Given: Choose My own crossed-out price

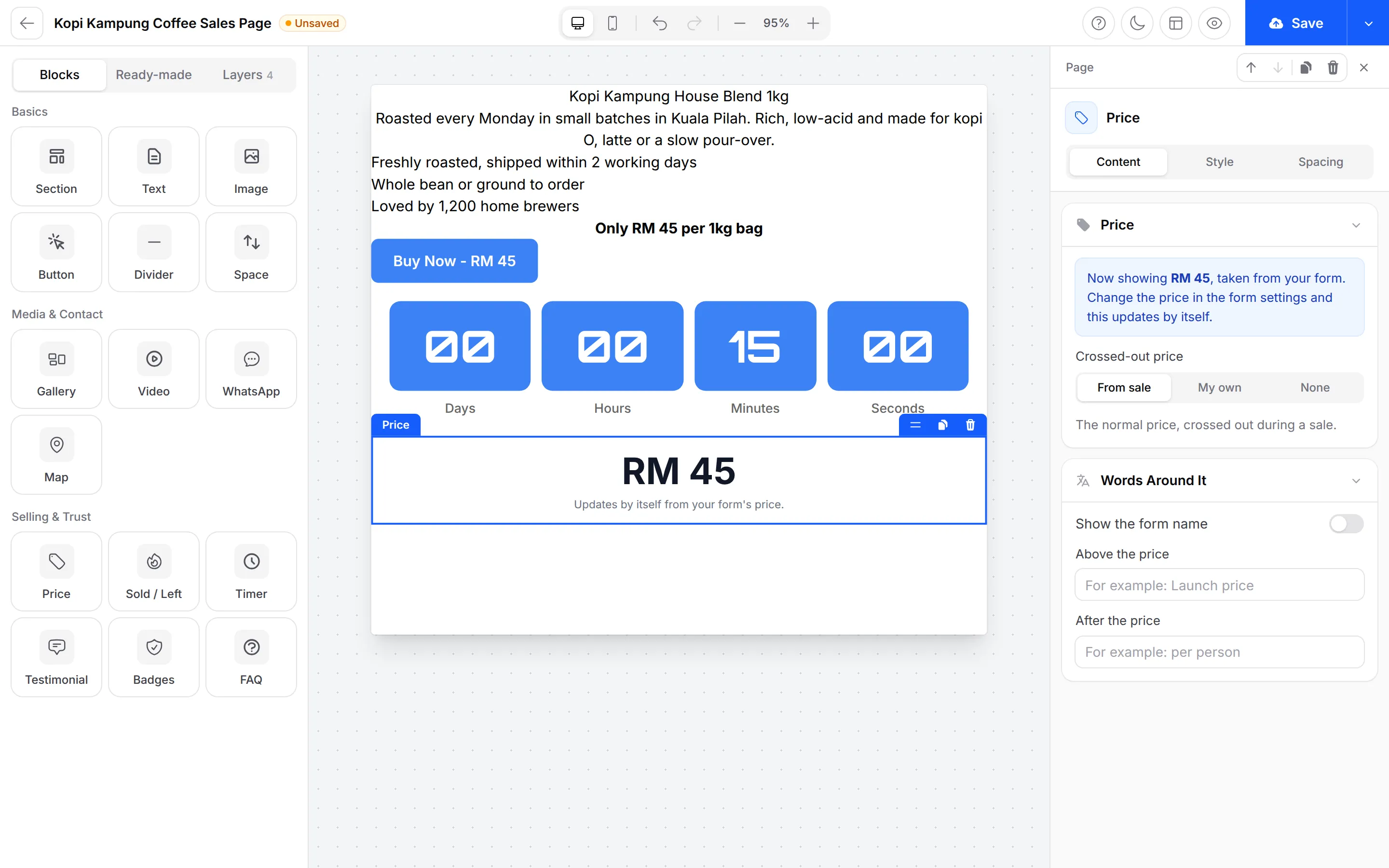Looking at the screenshot, I should tap(1219, 388).
